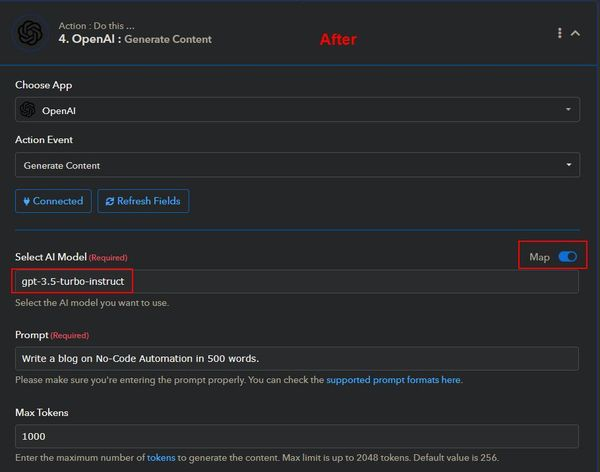Click the 'Action : Do this ...' text
The image size is (600, 472).
coord(96,26)
